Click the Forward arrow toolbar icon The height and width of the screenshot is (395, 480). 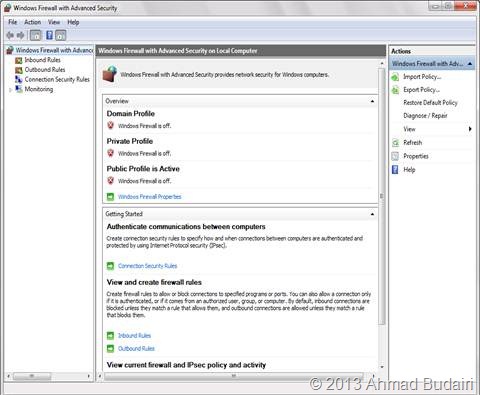point(21,35)
